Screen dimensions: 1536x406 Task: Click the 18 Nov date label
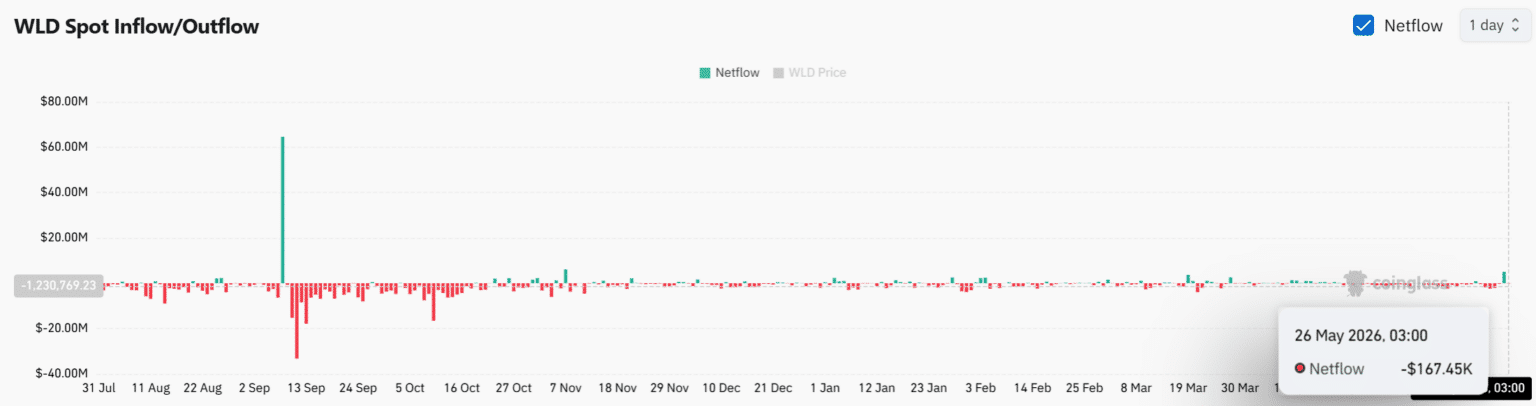(617, 388)
